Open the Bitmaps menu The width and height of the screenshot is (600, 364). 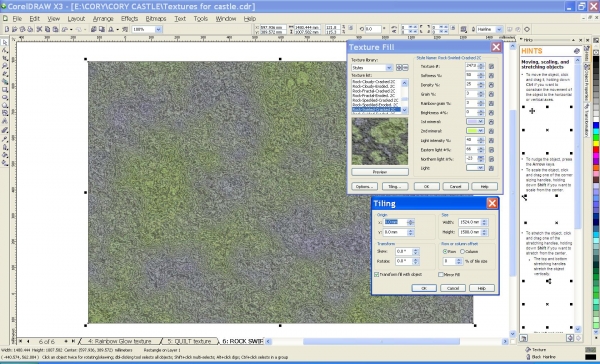[x=156, y=18]
